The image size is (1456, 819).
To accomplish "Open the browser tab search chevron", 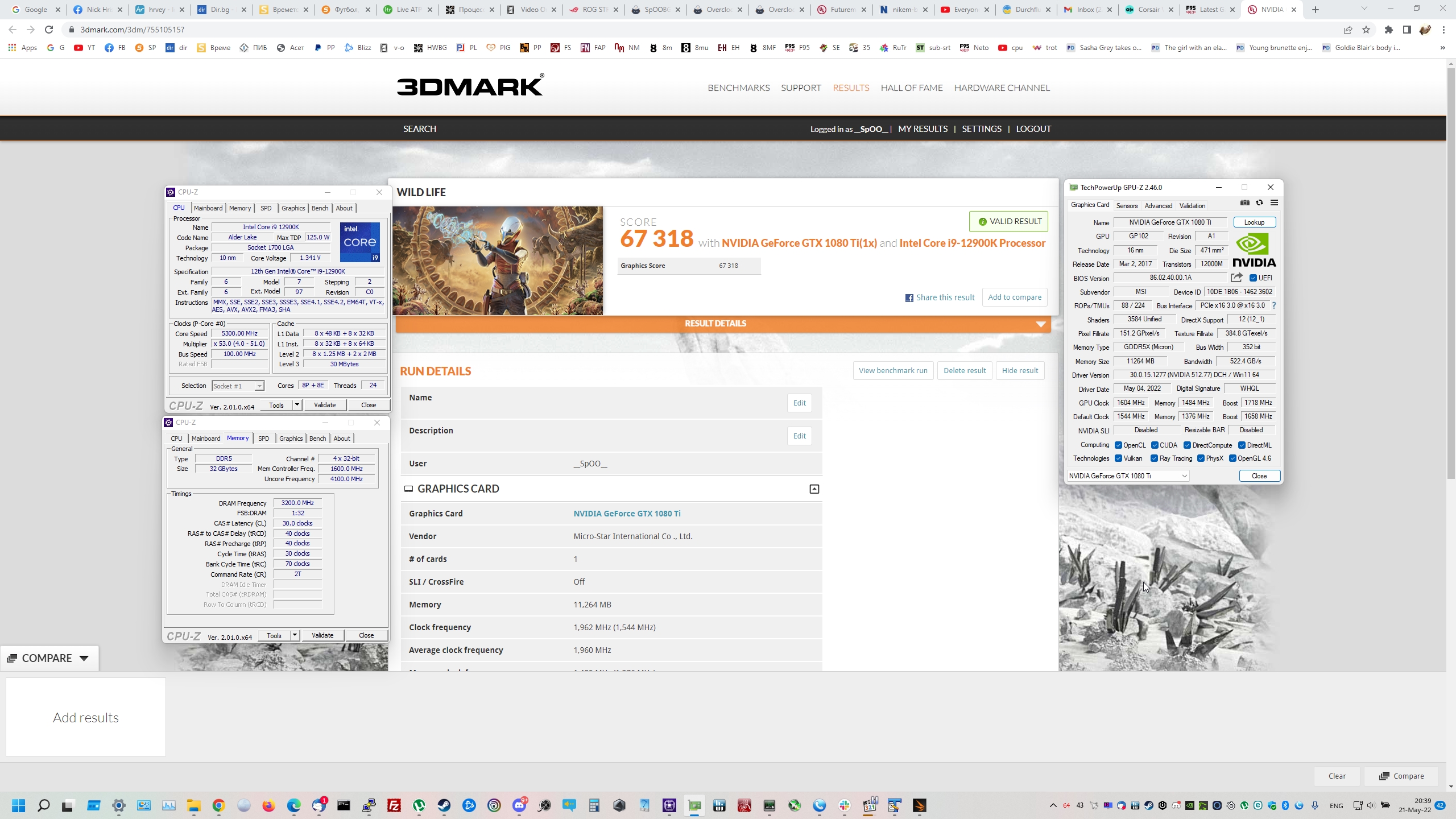I will [x=1364, y=9].
